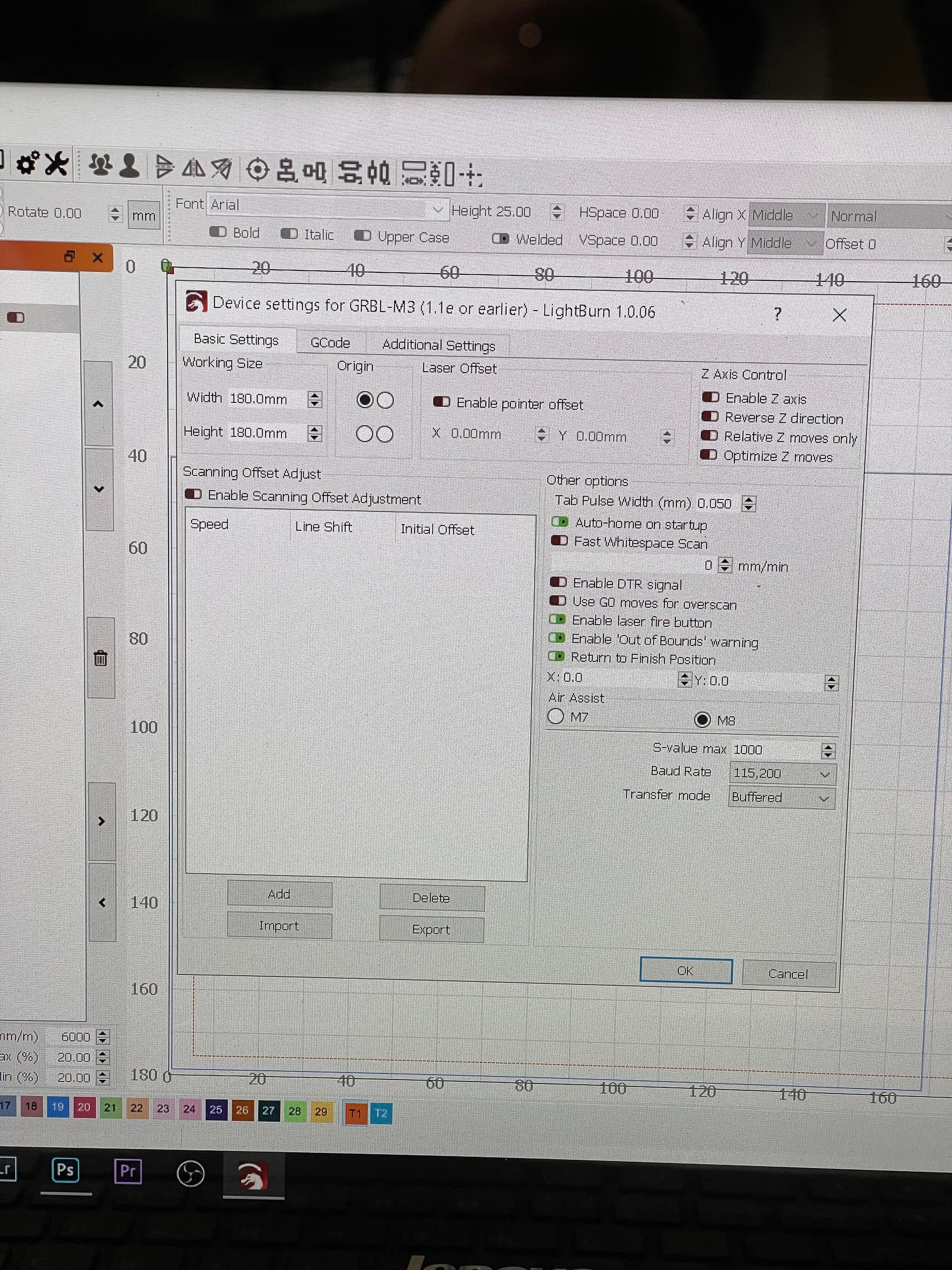The width and height of the screenshot is (952, 1270).
Task: Select the T1 tool layer swatch
Action: pyautogui.click(x=355, y=1114)
